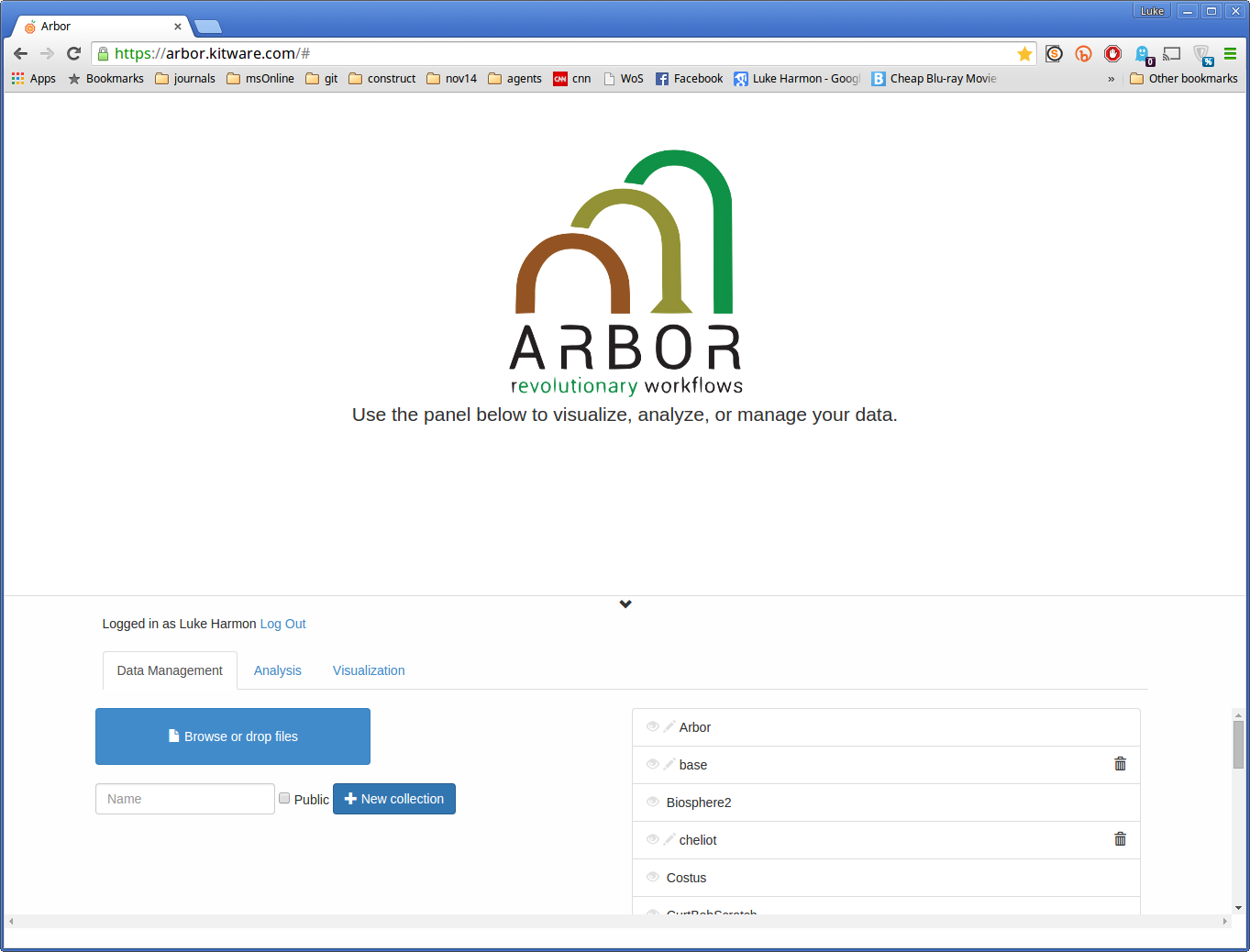Select the Costus collection row
1250x952 pixels.
pos(886,878)
